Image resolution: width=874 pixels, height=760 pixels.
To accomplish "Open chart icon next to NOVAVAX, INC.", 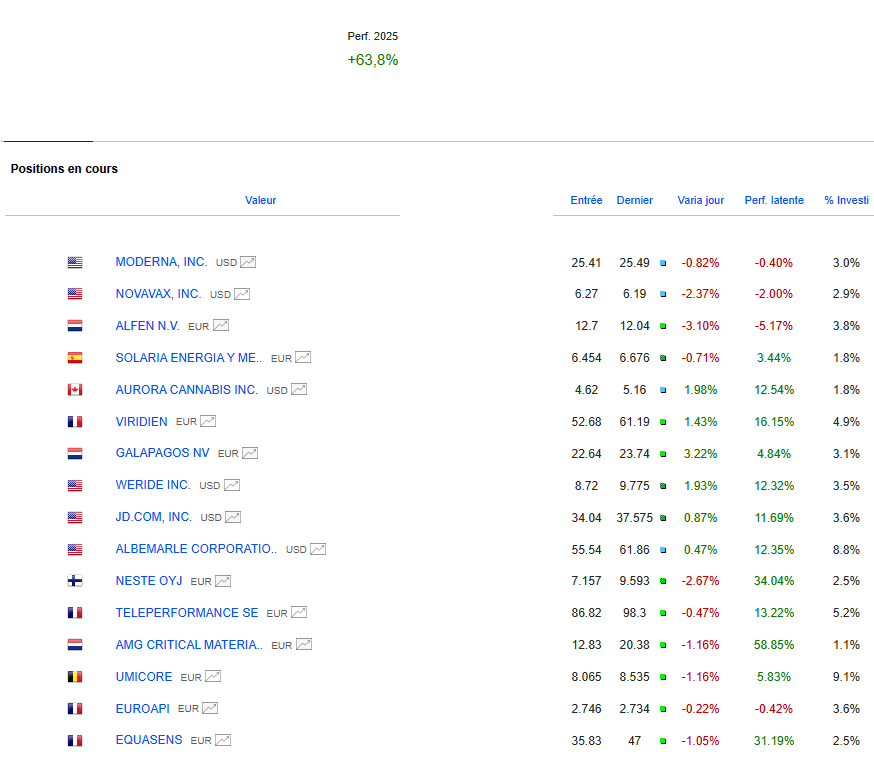I will [242, 294].
